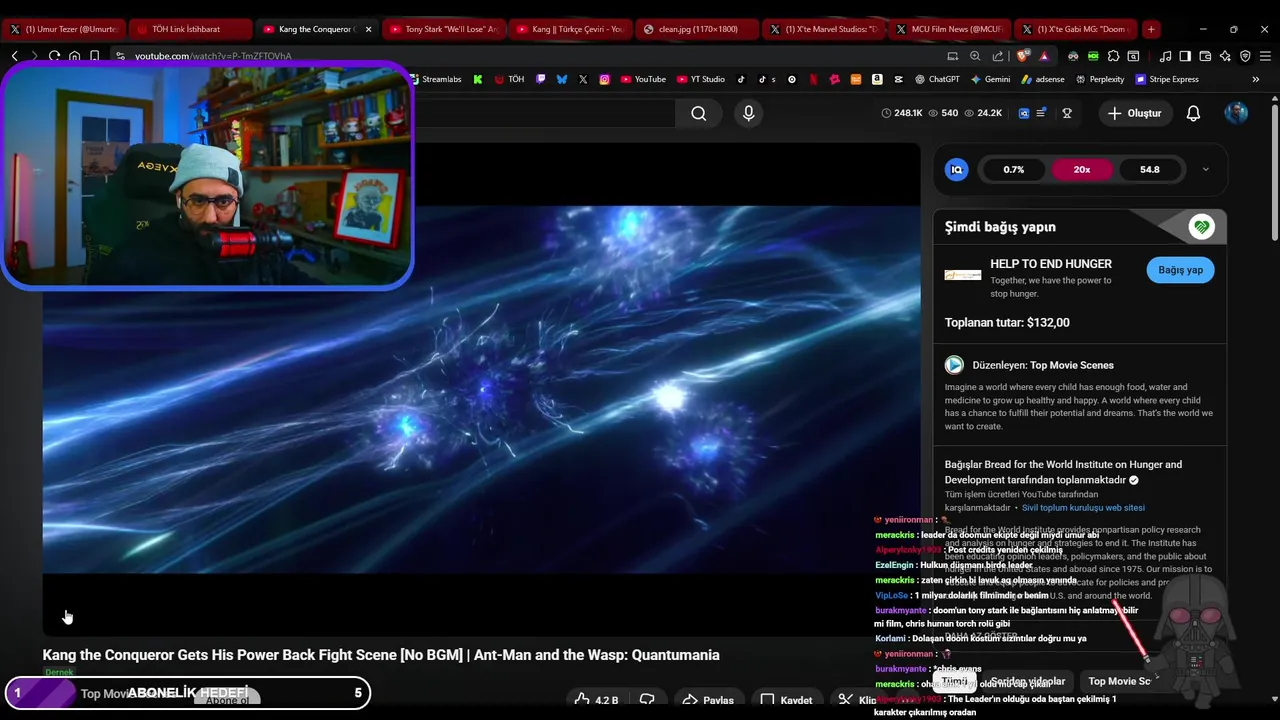Click the X bookmark icon in bookmarks bar
The height and width of the screenshot is (720, 1280).
(583, 79)
